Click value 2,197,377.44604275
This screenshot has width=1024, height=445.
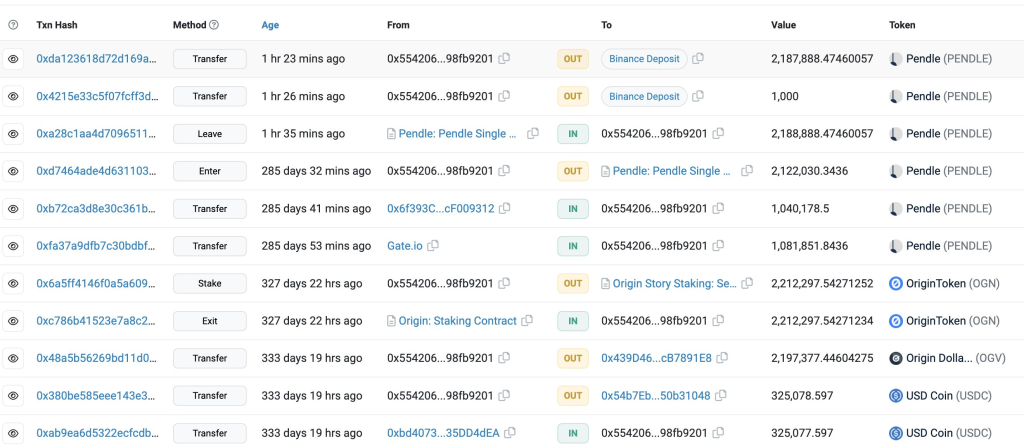(822, 358)
